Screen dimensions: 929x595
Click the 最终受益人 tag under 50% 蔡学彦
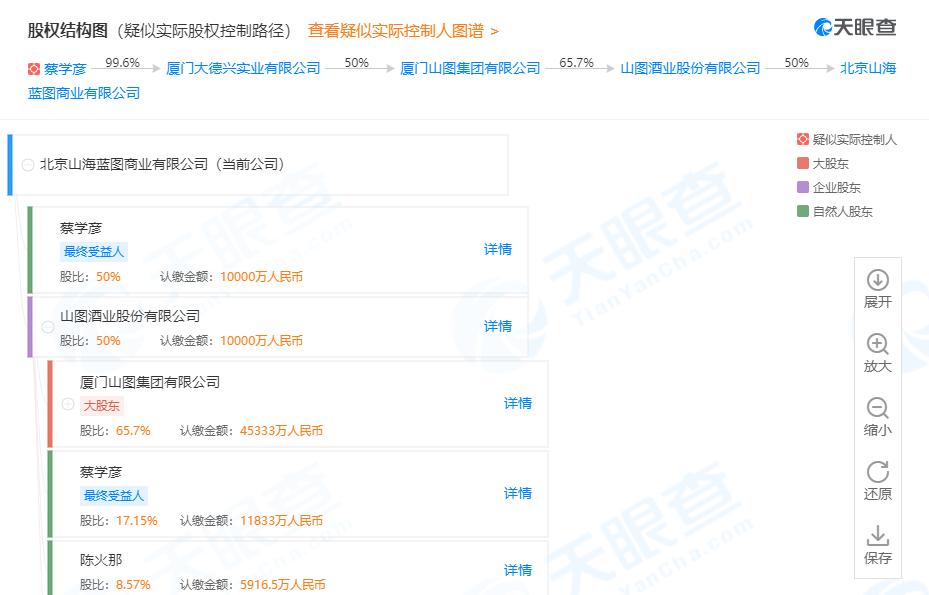click(94, 252)
